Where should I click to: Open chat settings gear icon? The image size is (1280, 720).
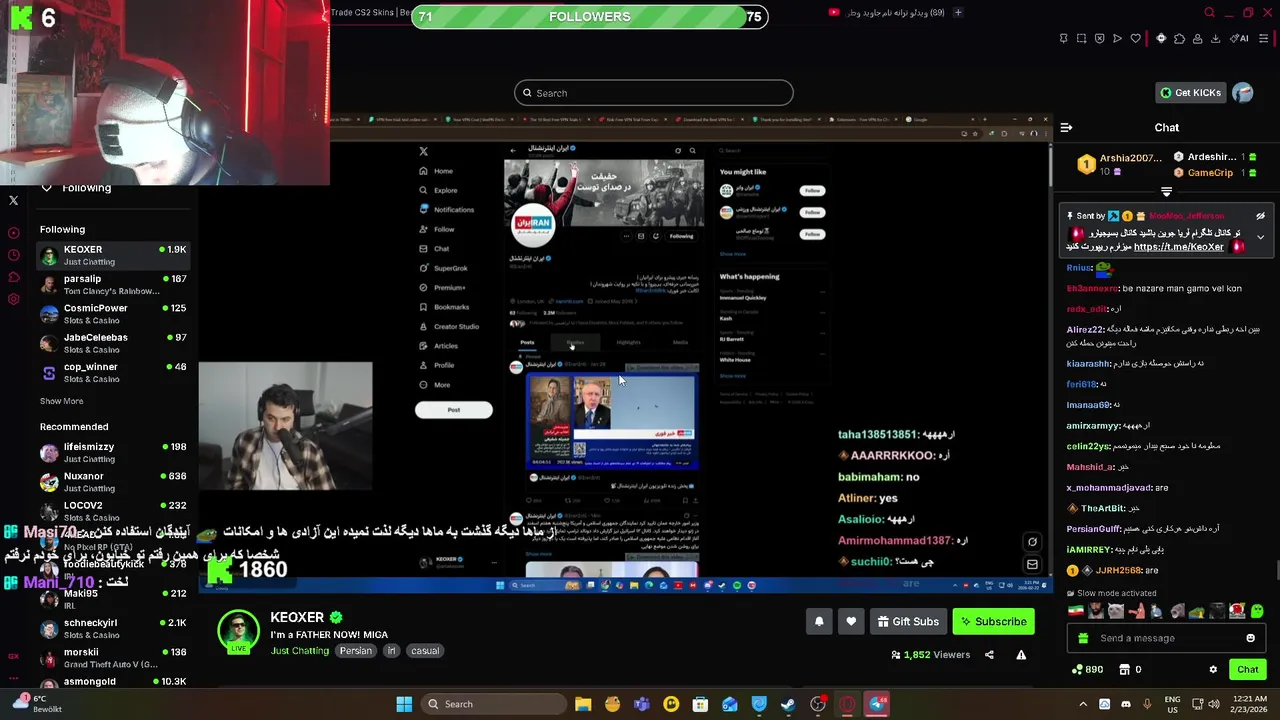point(1213,670)
